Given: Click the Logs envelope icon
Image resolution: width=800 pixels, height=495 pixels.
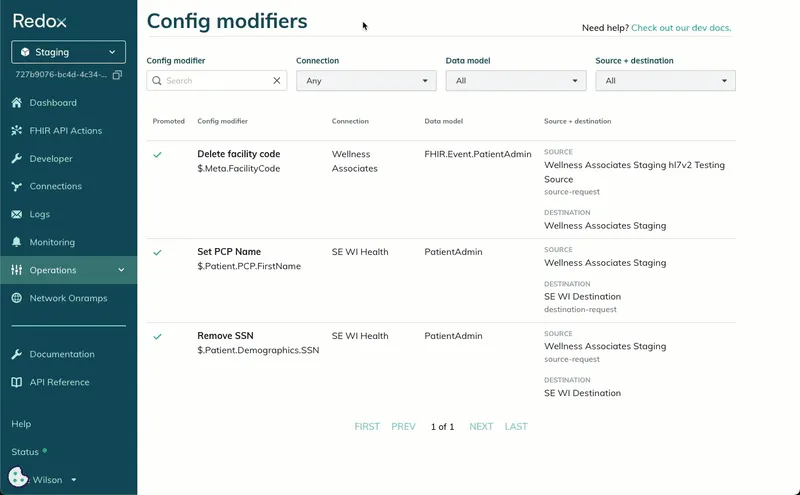Looking at the screenshot, I should coord(17,214).
